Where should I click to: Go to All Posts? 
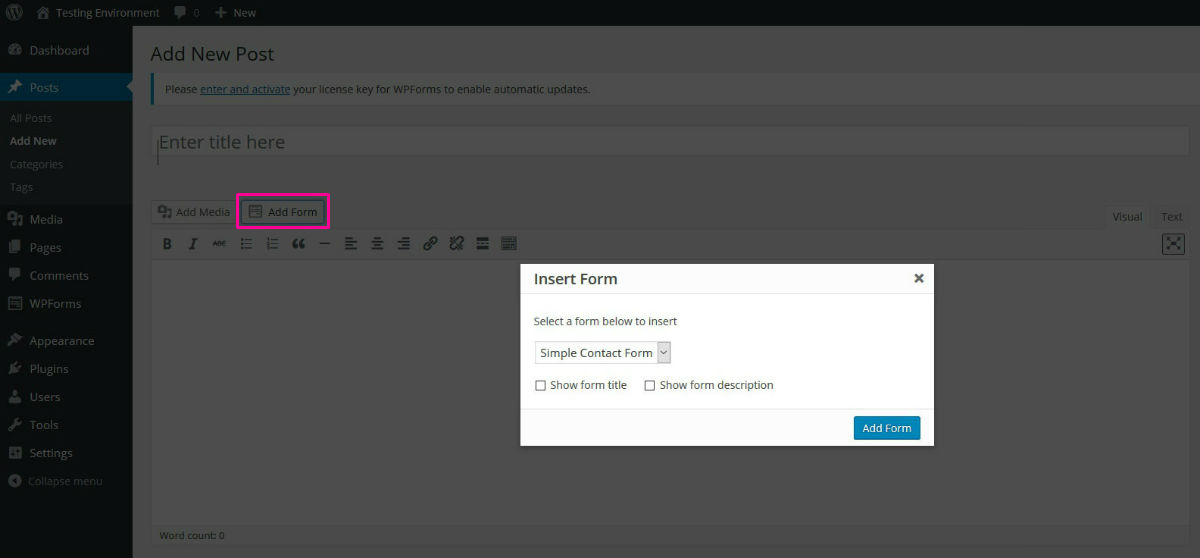tap(30, 118)
